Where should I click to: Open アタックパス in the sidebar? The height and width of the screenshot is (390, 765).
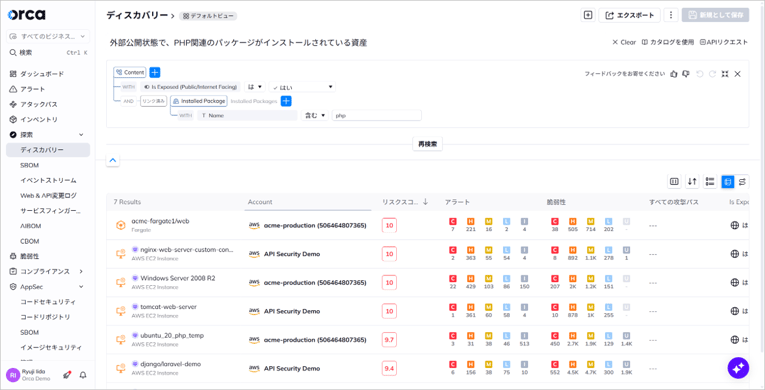[39, 104]
